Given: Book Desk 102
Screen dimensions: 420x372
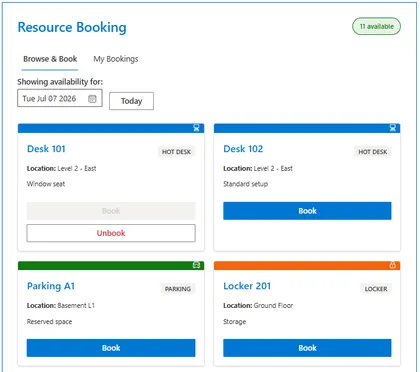Looking at the screenshot, I should (307, 211).
